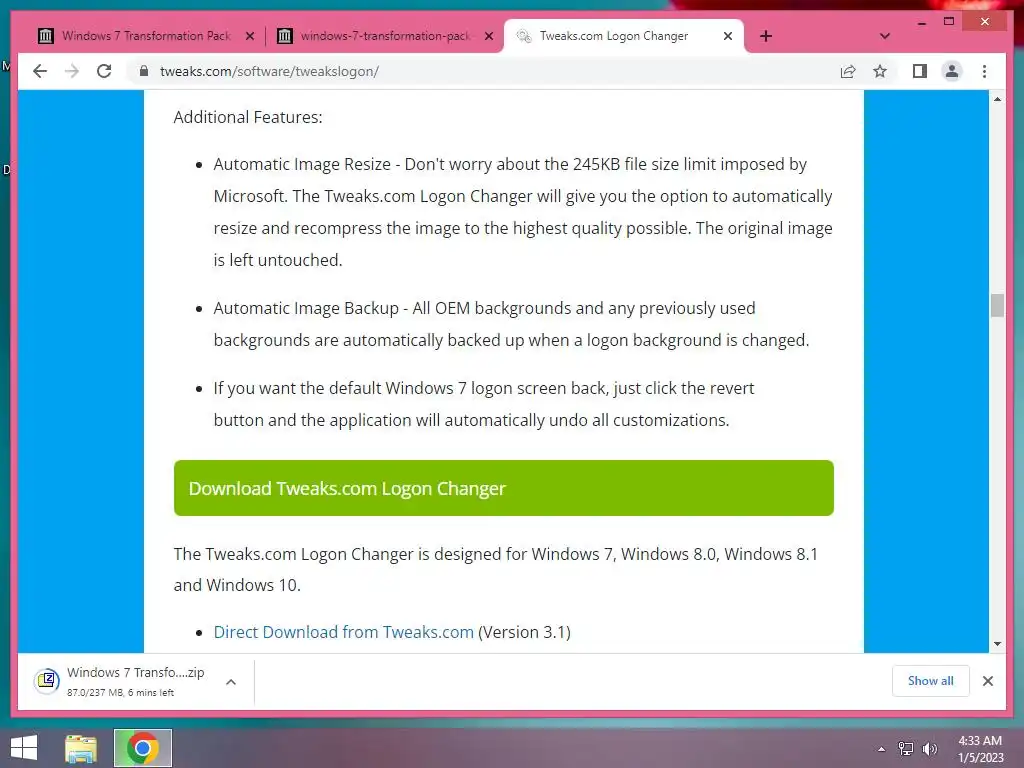The width and height of the screenshot is (1024, 768).
Task: Open the volume speaker icon
Action: (x=929, y=748)
